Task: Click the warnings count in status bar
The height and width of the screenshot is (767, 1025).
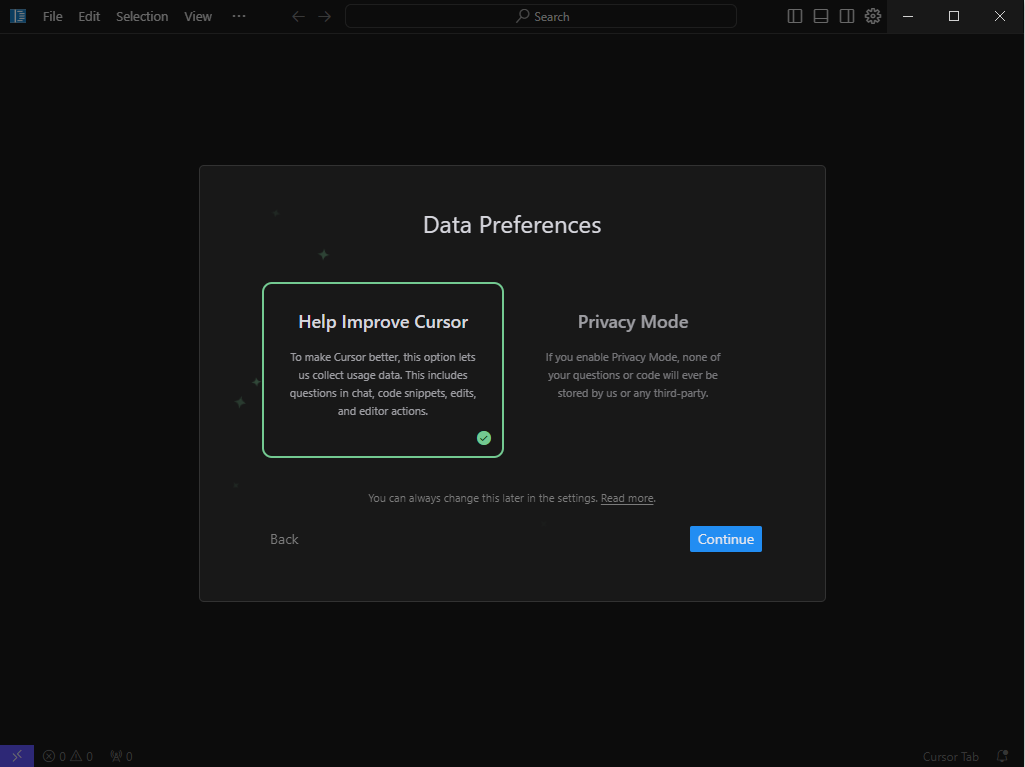Action: pyautogui.click(x=82, y=757)
